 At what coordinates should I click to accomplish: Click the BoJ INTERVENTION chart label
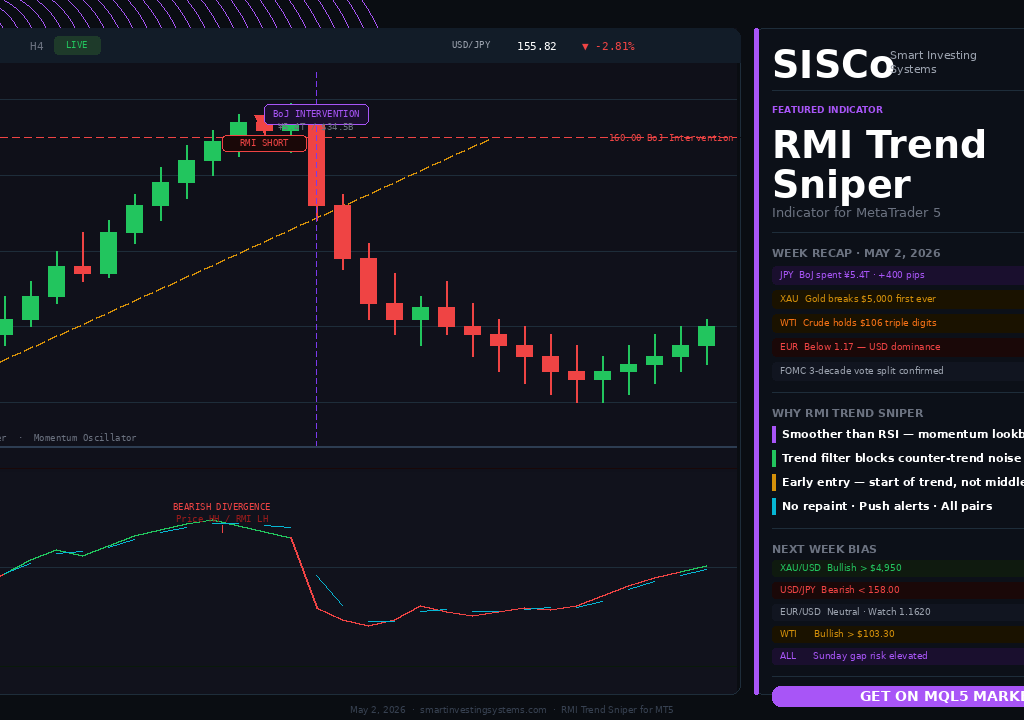316,114
